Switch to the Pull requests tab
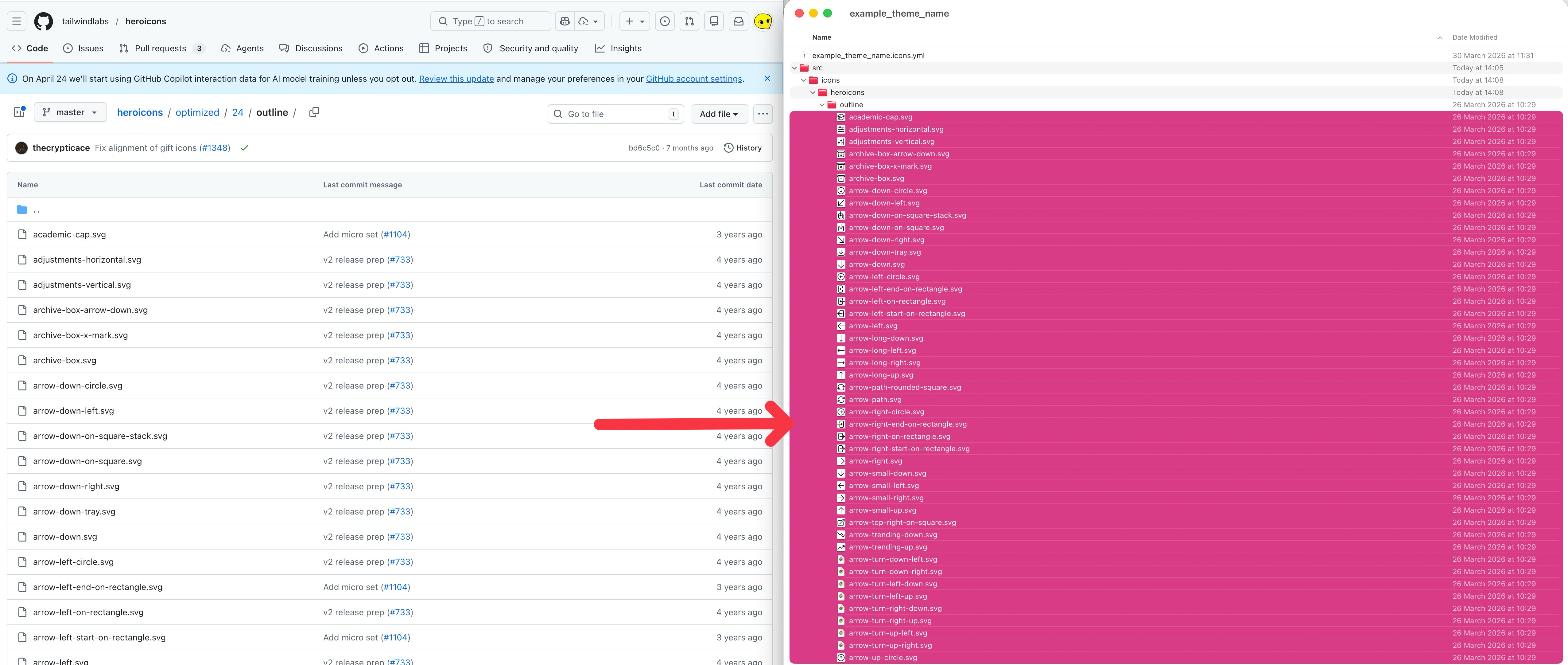Viewport: 1568px width, 665px height. pos(161,49)
